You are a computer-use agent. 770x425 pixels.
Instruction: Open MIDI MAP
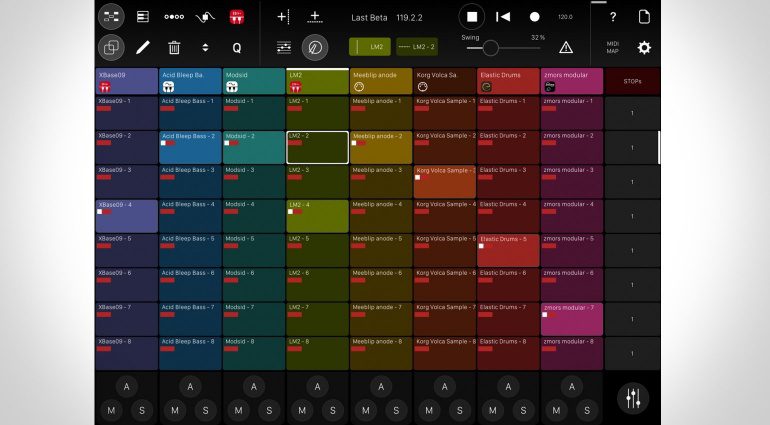point(612,47)
